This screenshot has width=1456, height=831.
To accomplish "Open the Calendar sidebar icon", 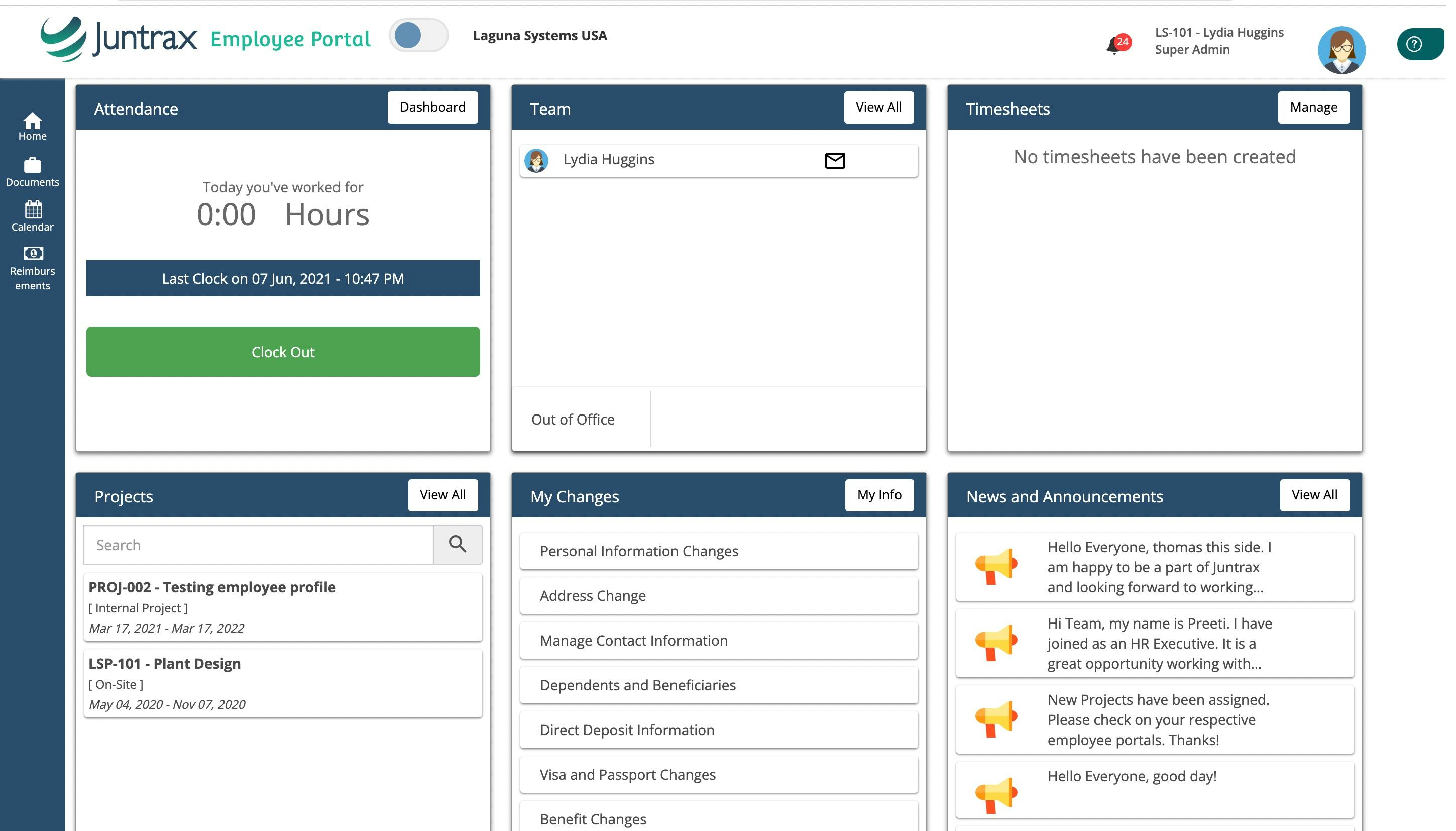I will tap(32, 216).
